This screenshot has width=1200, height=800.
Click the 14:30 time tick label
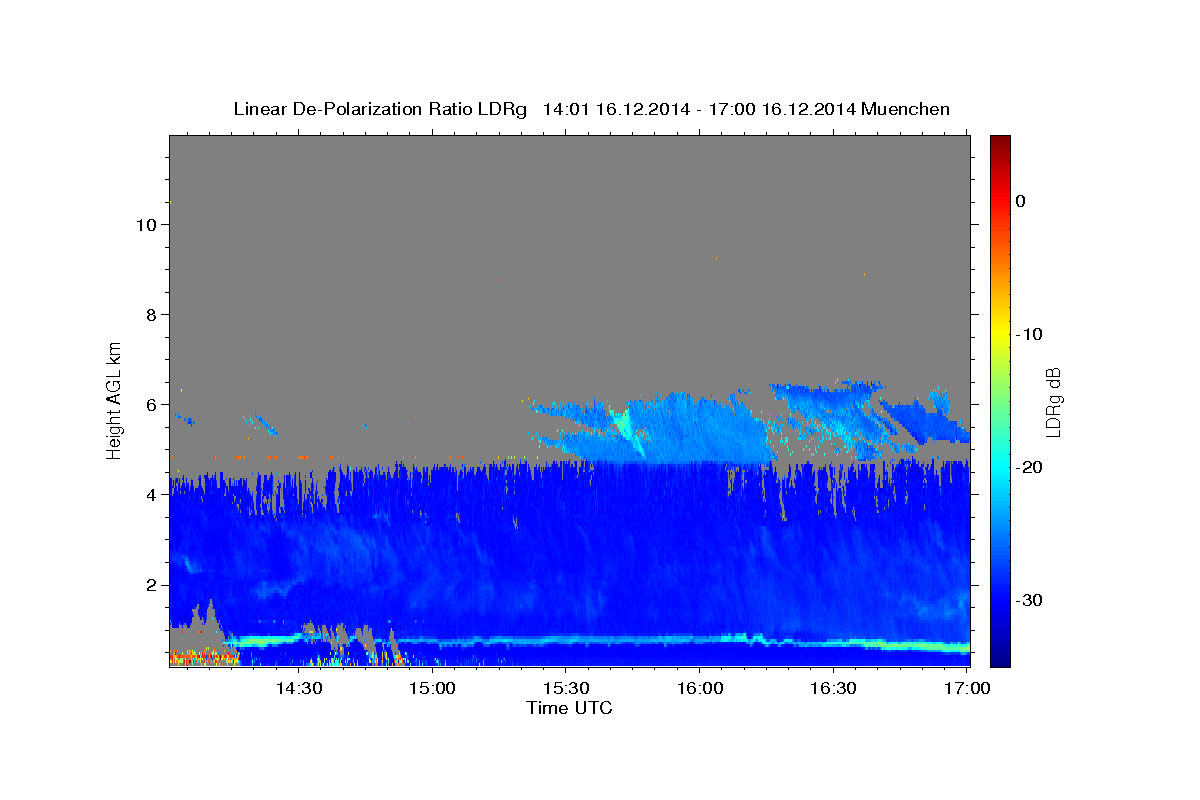click(x=298, y=689)
